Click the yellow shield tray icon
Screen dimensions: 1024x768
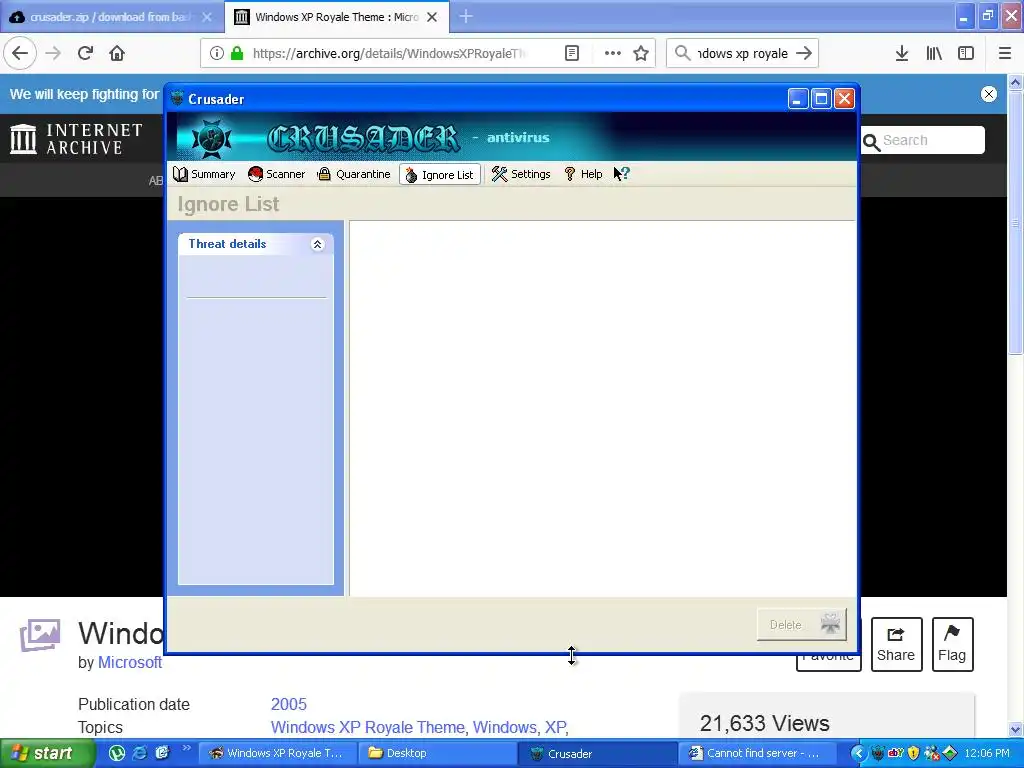(914, 753)
